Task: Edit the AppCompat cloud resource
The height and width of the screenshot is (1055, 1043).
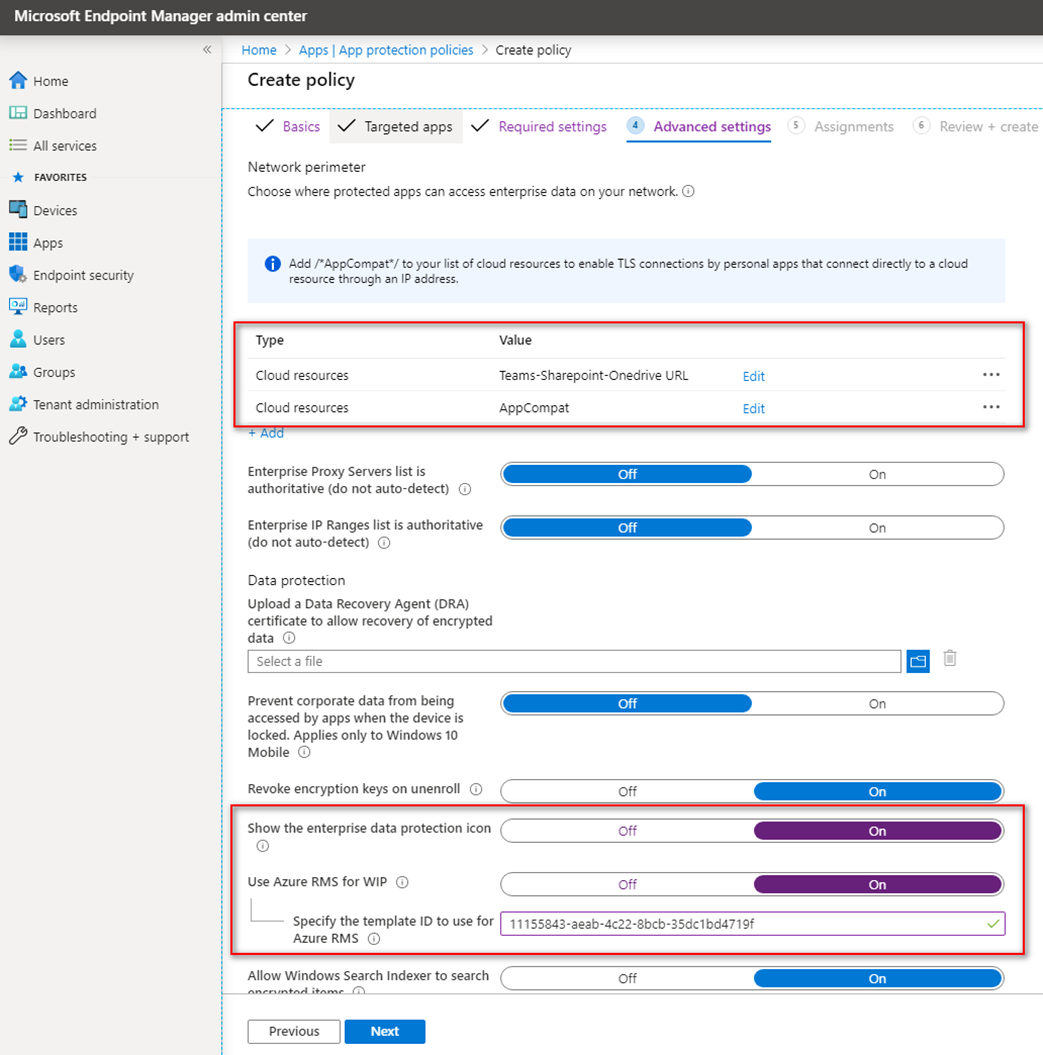Action: (x=754, y=408)
